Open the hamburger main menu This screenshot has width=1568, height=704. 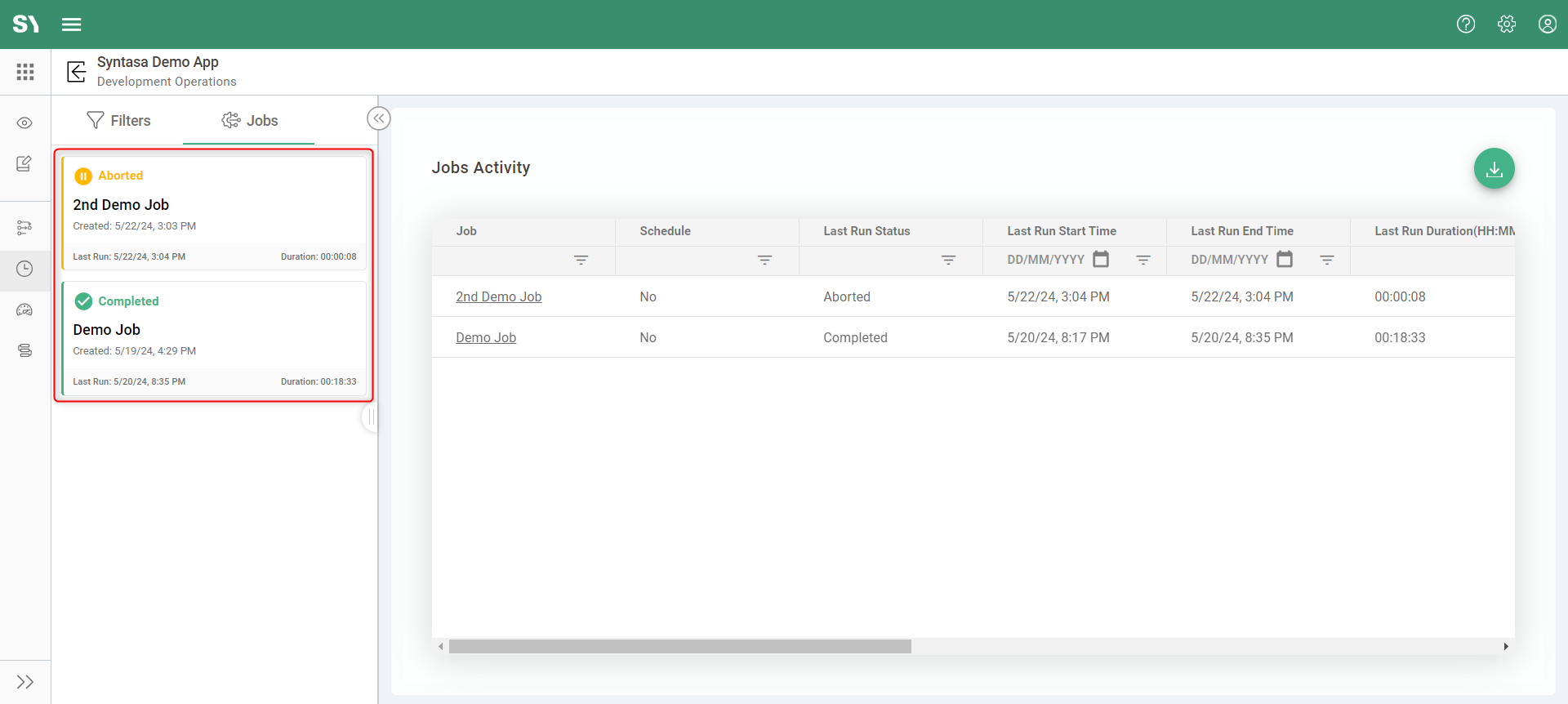pos(72,25)
